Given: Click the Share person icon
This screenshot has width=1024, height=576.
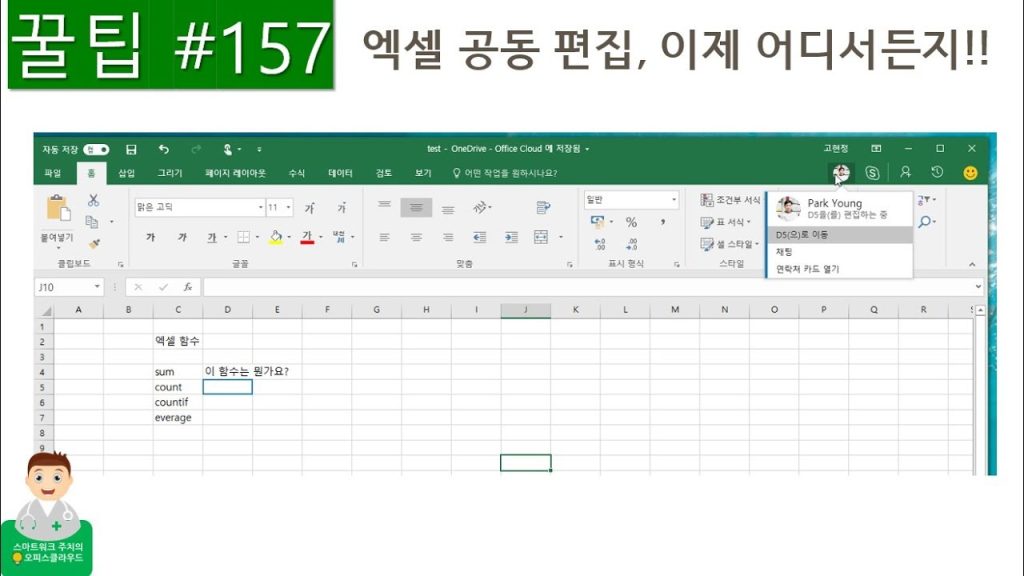Looking at the screenshot, I should point(906,172).
